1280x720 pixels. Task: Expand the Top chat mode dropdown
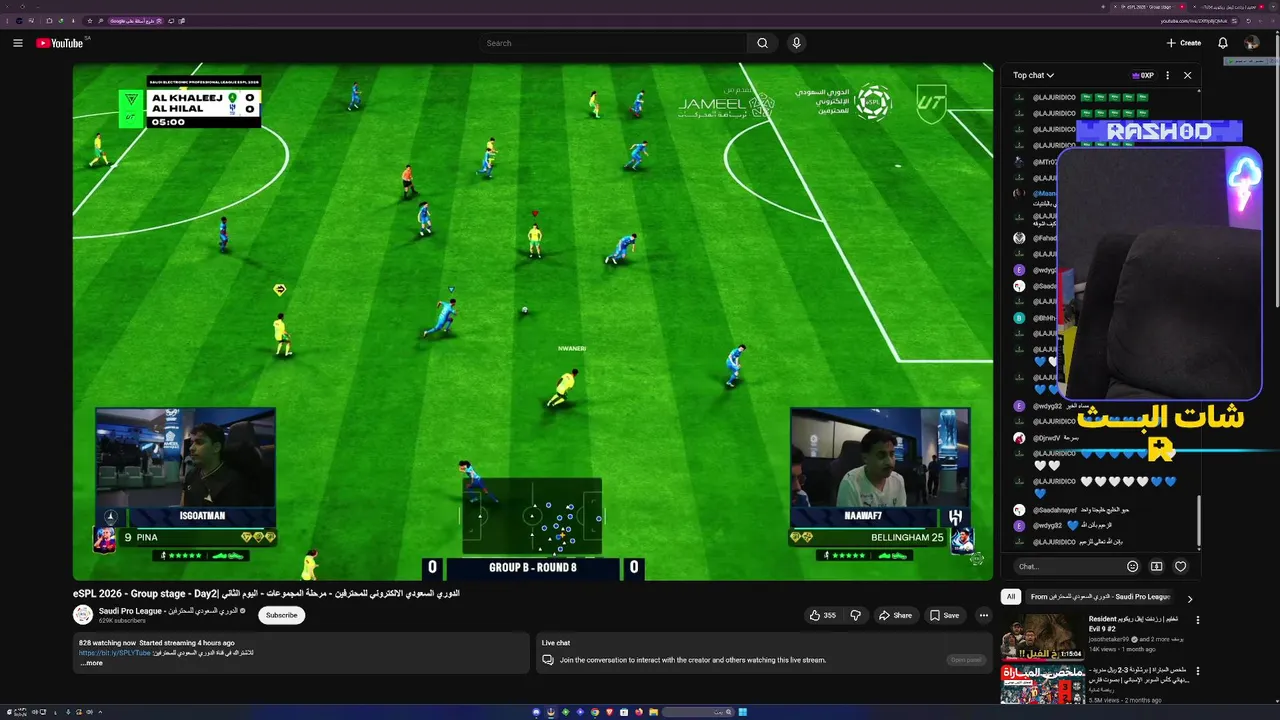pos(1033,75)
